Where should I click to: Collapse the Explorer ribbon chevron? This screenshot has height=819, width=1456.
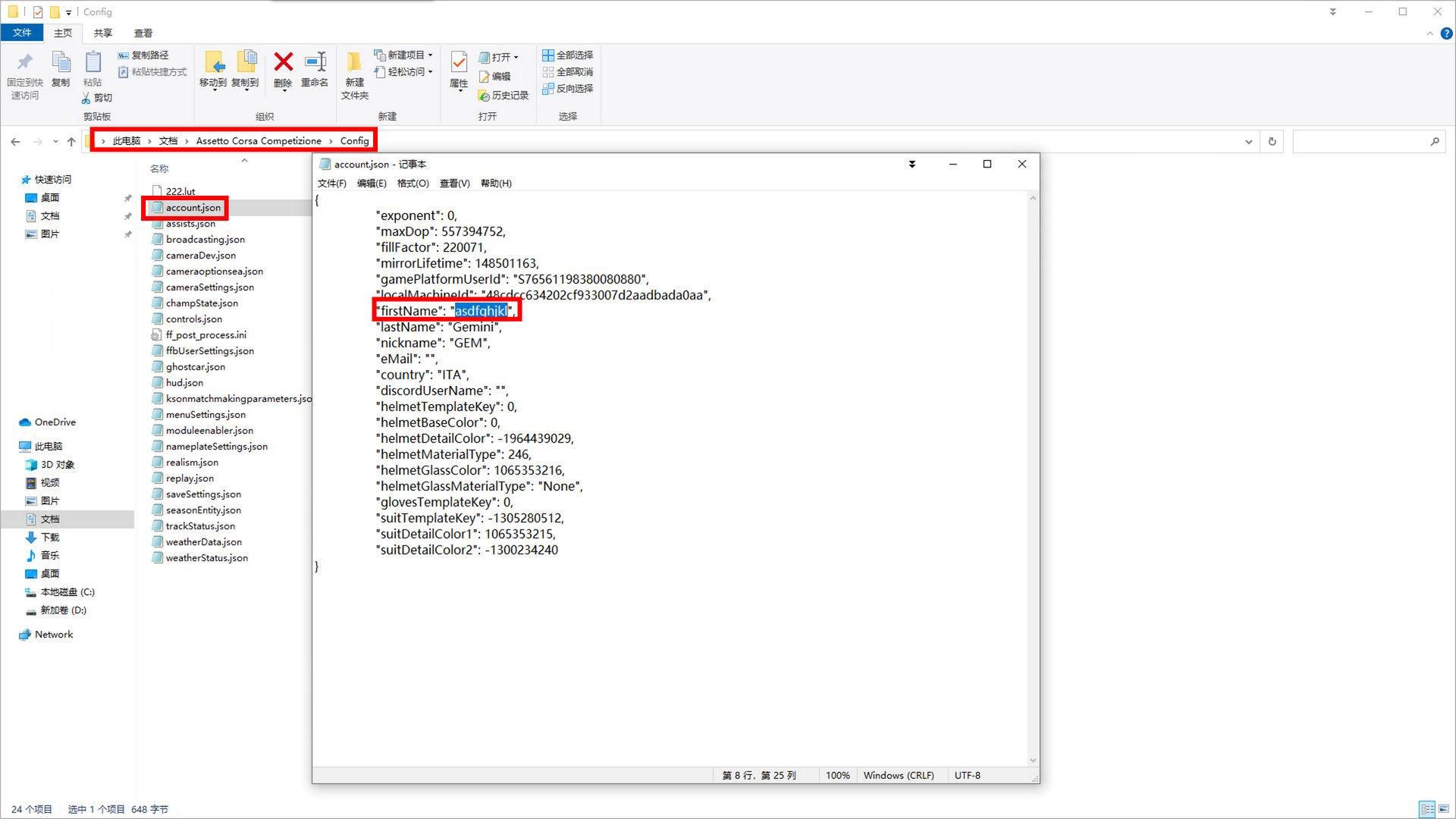point(1430,33)
